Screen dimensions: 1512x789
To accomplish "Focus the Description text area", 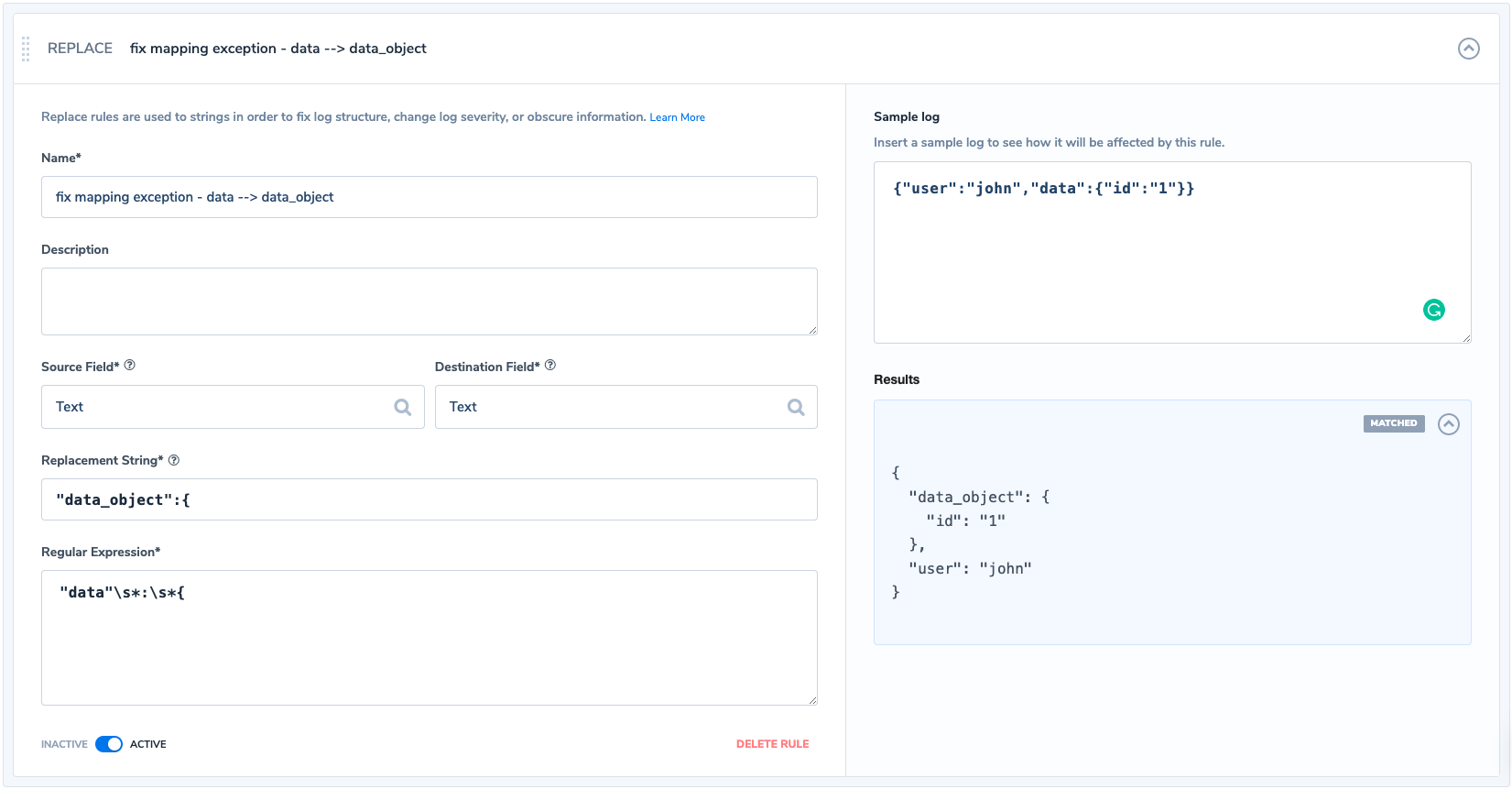I will (429, 301).
